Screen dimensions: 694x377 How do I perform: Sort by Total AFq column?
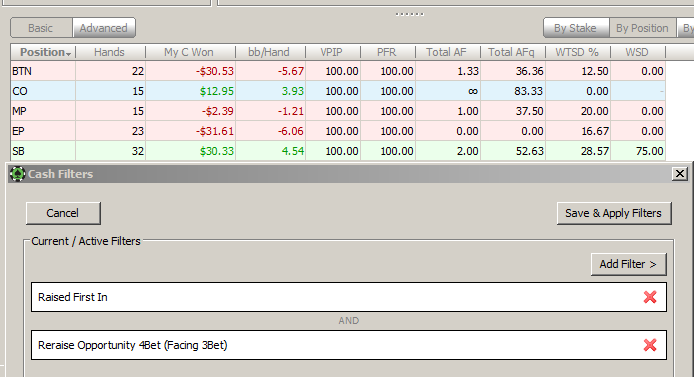coord(513,52)
